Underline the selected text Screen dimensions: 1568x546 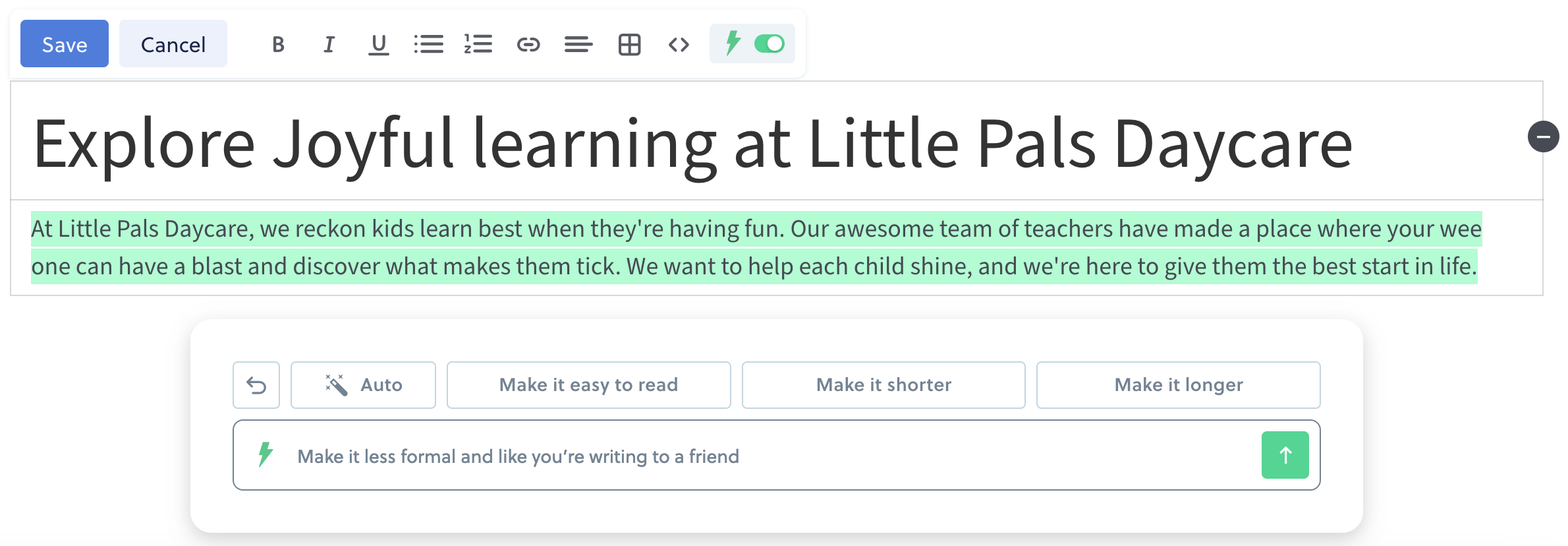(x=378, y=44)
